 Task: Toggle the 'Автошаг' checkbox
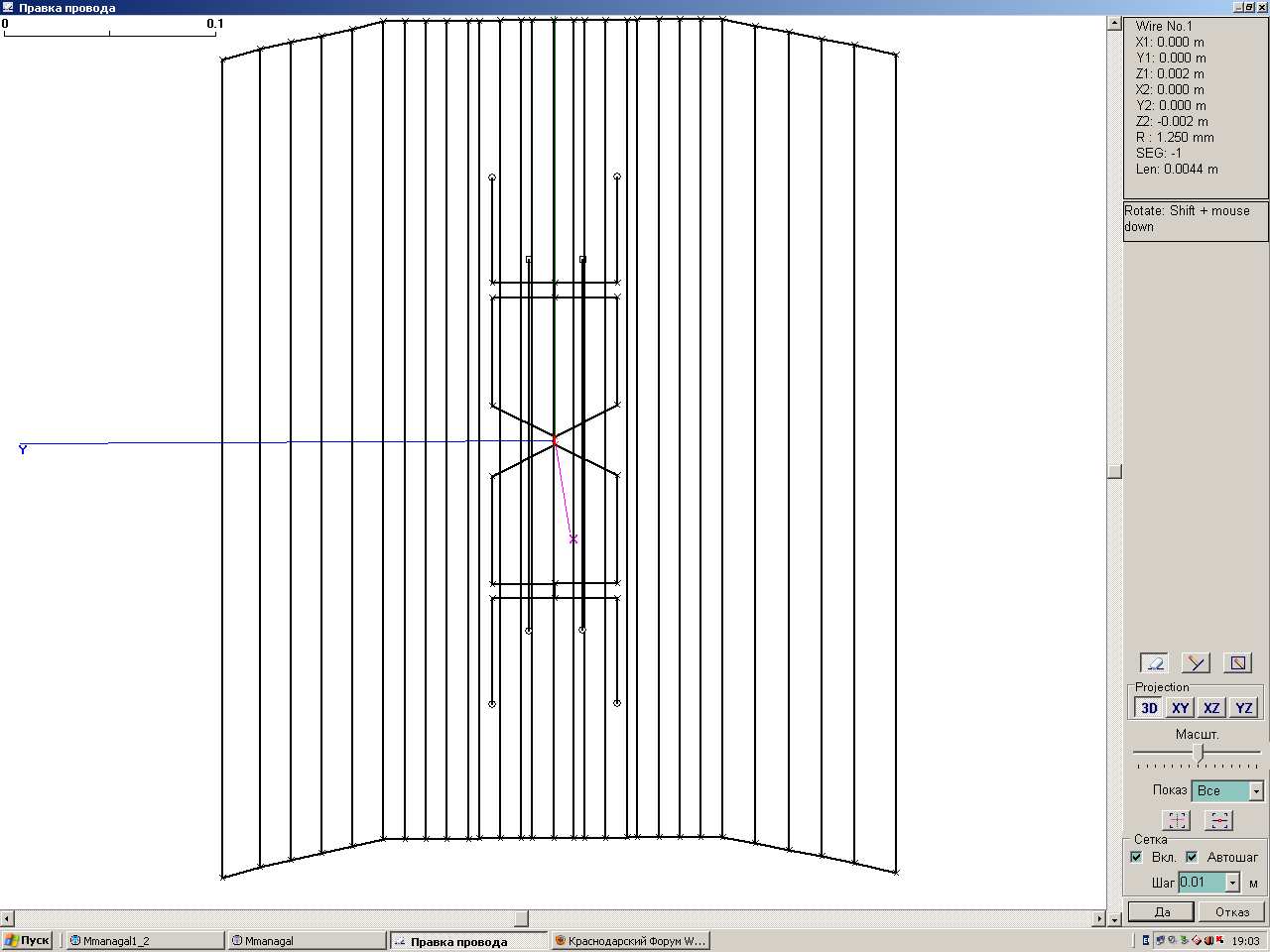[1192, 857]
